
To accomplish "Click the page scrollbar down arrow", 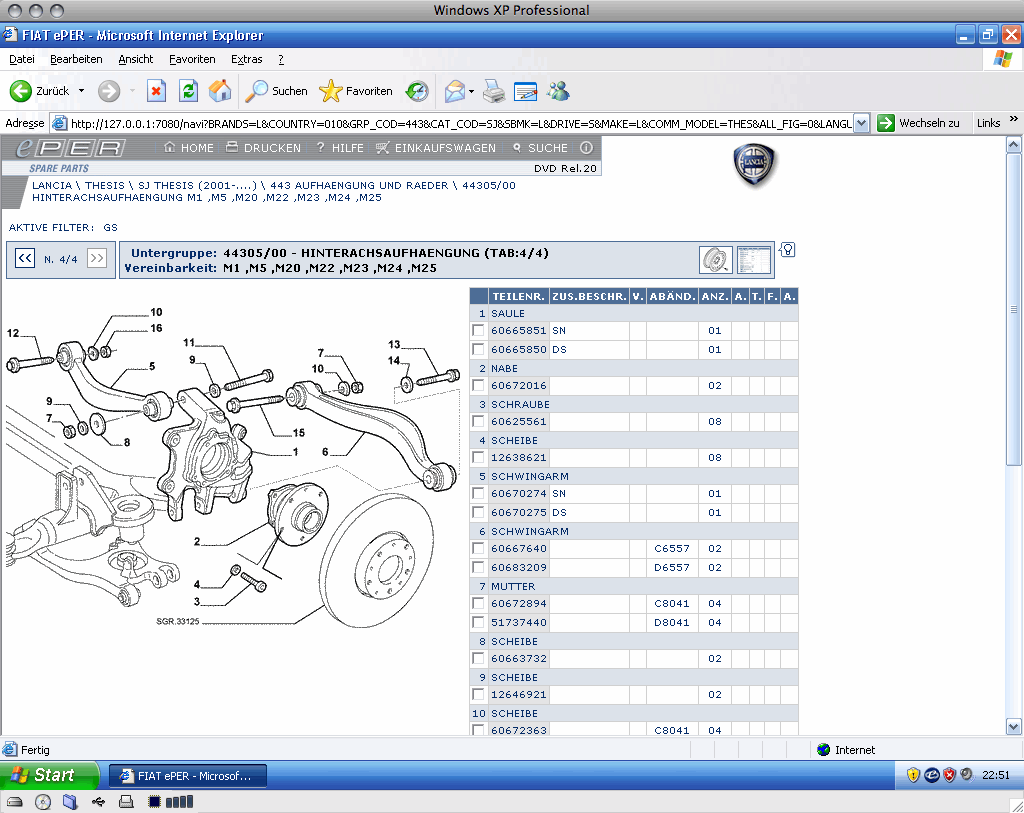I will (x=1013, y=726).
